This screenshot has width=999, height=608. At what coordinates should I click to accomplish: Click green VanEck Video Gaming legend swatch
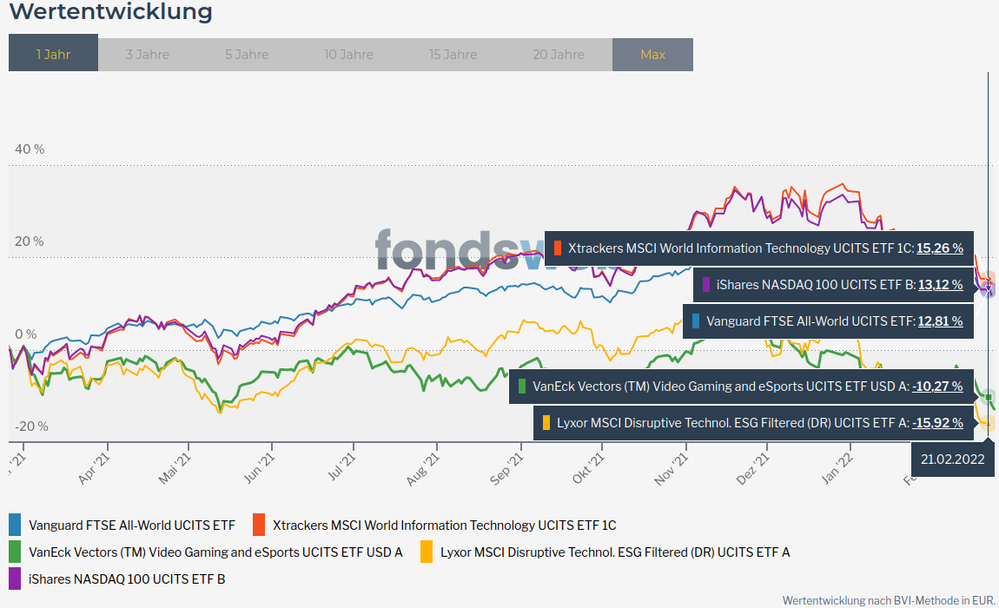click(15, 551)
